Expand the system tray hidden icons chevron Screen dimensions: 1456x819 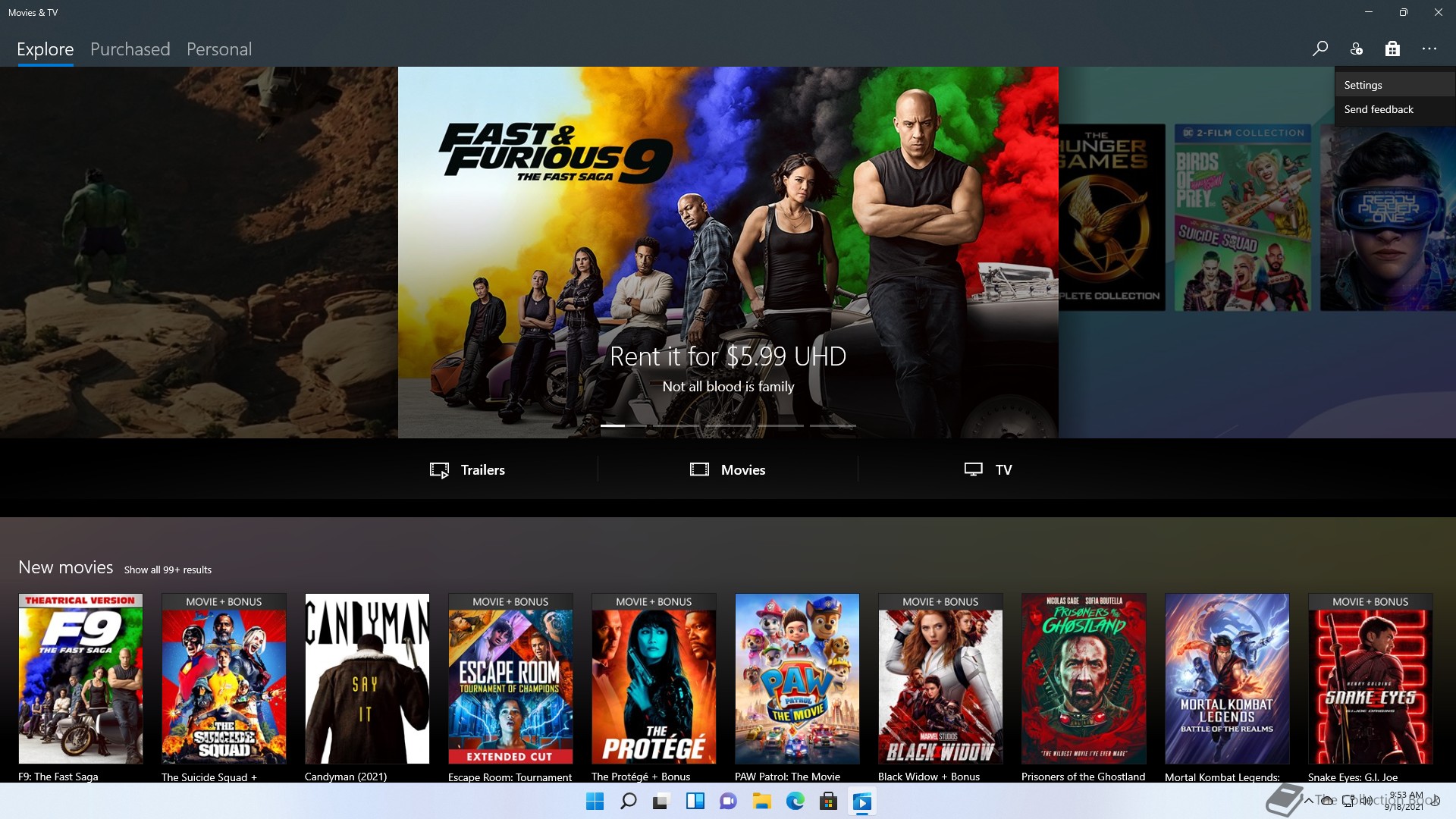(x=1308, y=801)
